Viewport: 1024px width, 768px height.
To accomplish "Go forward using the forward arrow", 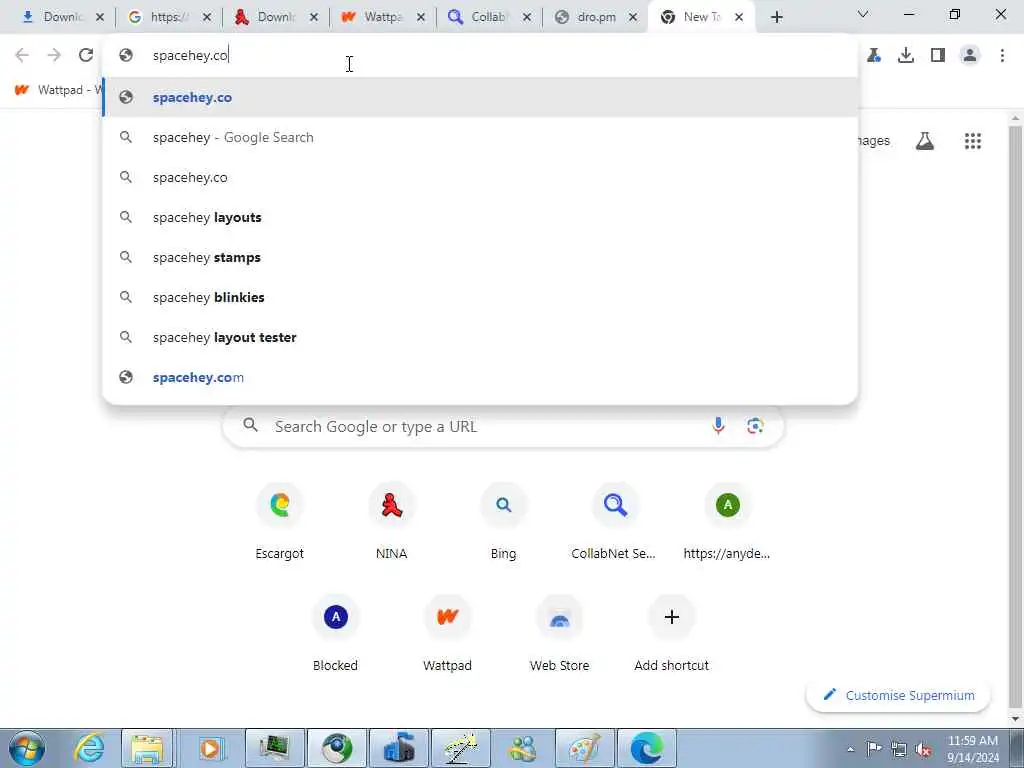I will tap(54, 56).
